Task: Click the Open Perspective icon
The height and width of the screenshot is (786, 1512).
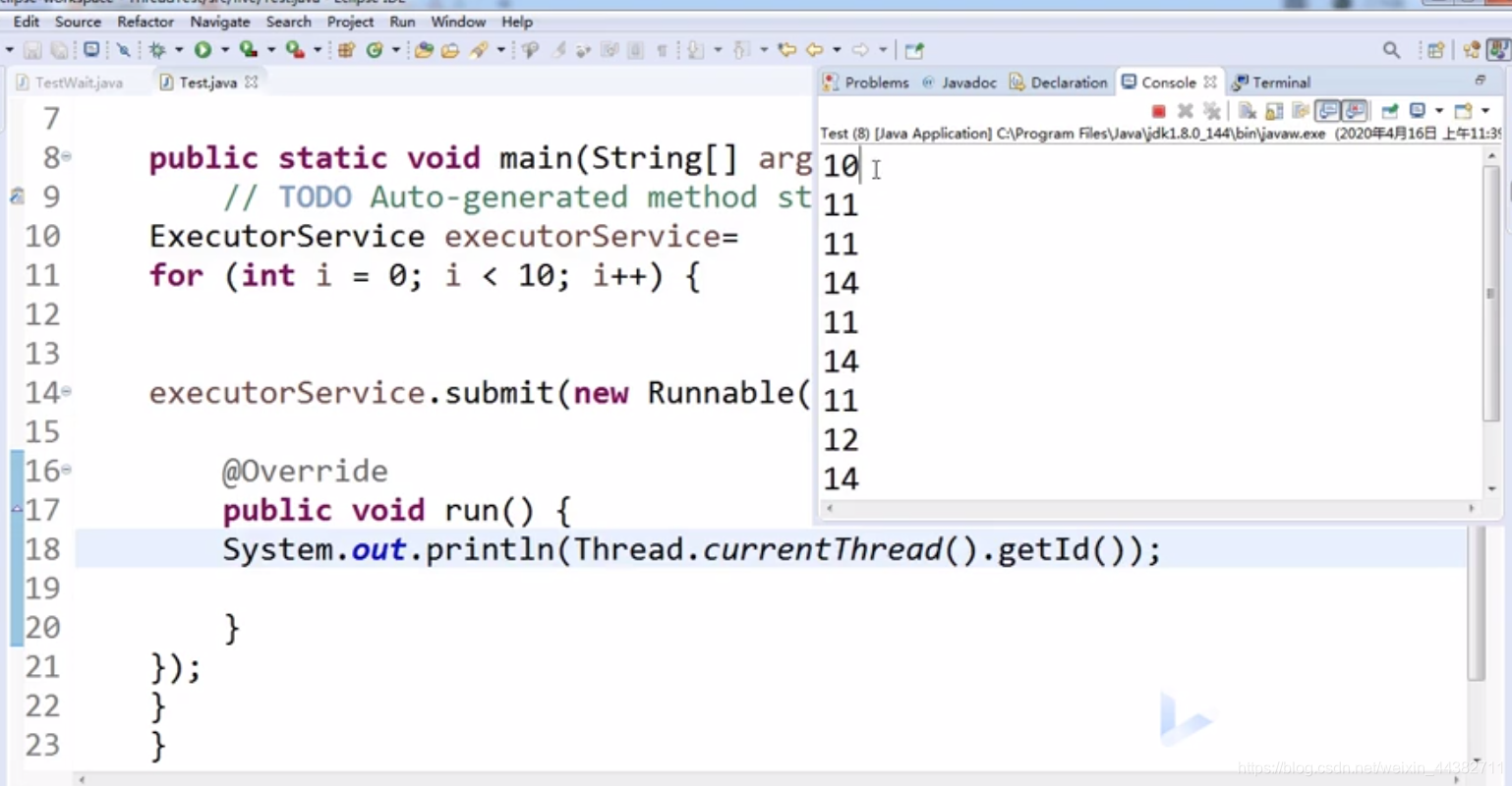Action: 1435,50
